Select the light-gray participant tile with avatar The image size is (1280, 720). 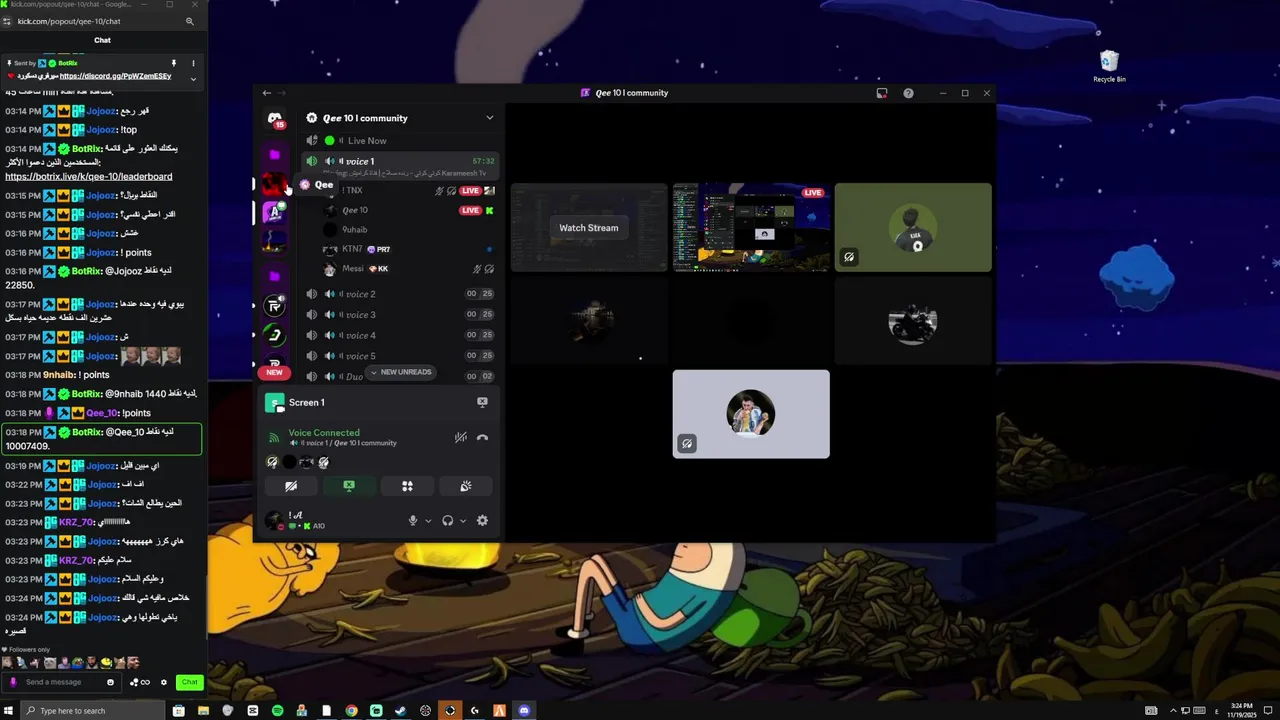pyautogui.click(x=751, y=414)
